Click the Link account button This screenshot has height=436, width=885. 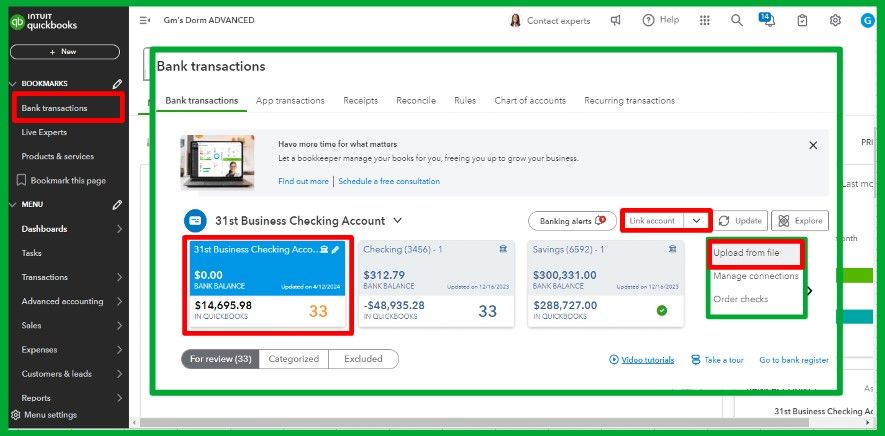(x=652, y=221)
